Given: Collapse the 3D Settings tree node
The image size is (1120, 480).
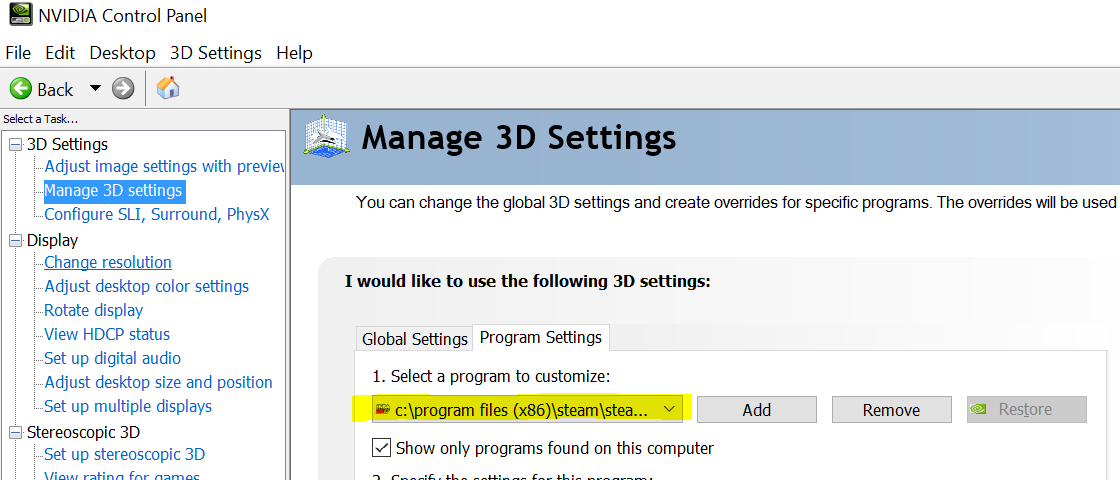Looking at the screenshot, I should [15, 145].
